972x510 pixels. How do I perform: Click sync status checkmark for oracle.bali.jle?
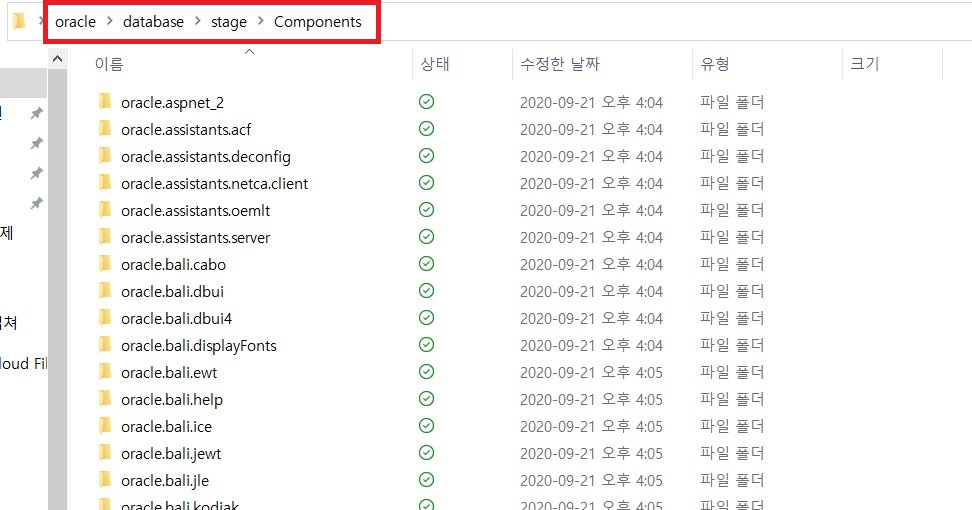(x=426, y=480)
